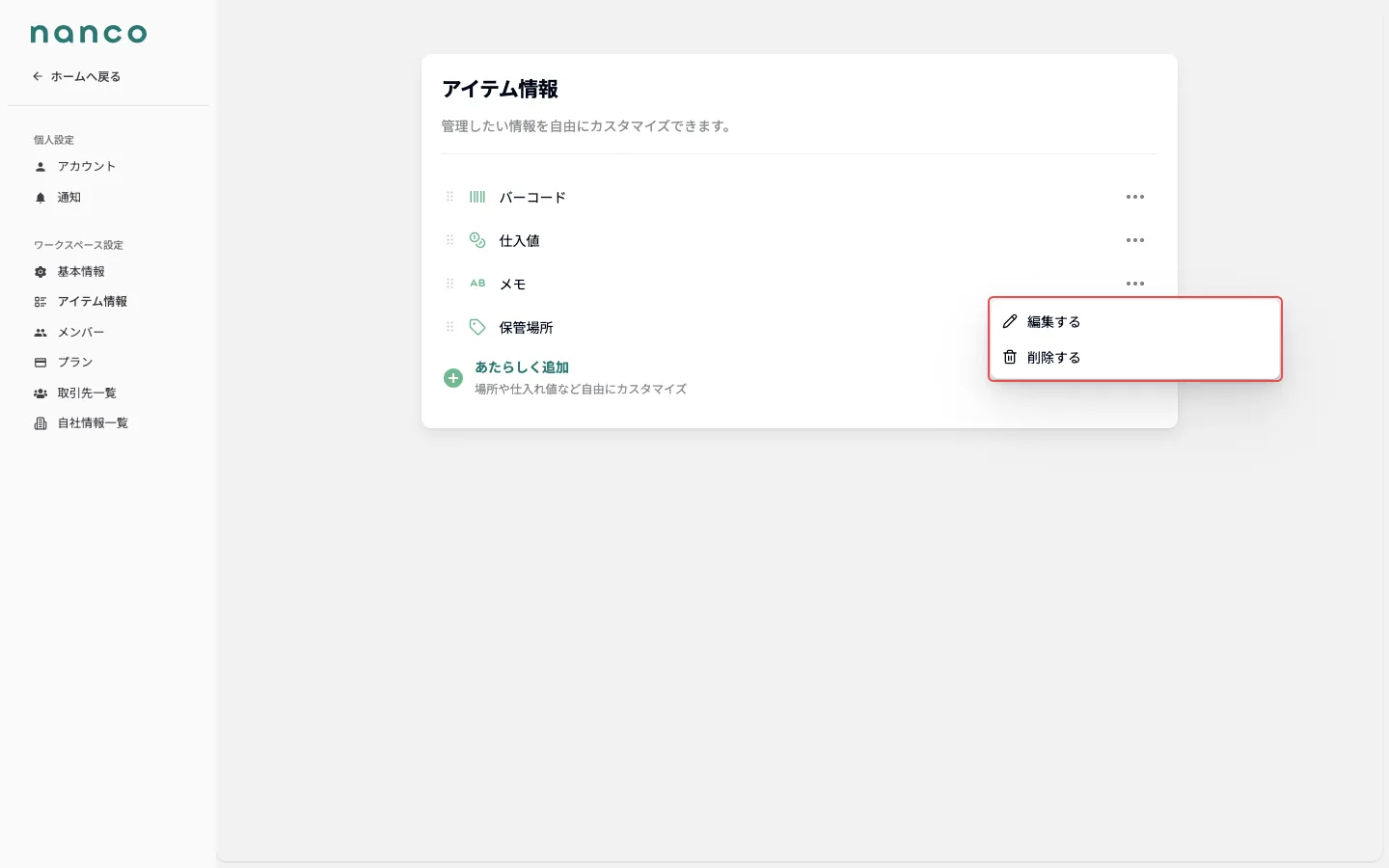
Task: Select the 仕入値 item label
Action: [519, 241]
